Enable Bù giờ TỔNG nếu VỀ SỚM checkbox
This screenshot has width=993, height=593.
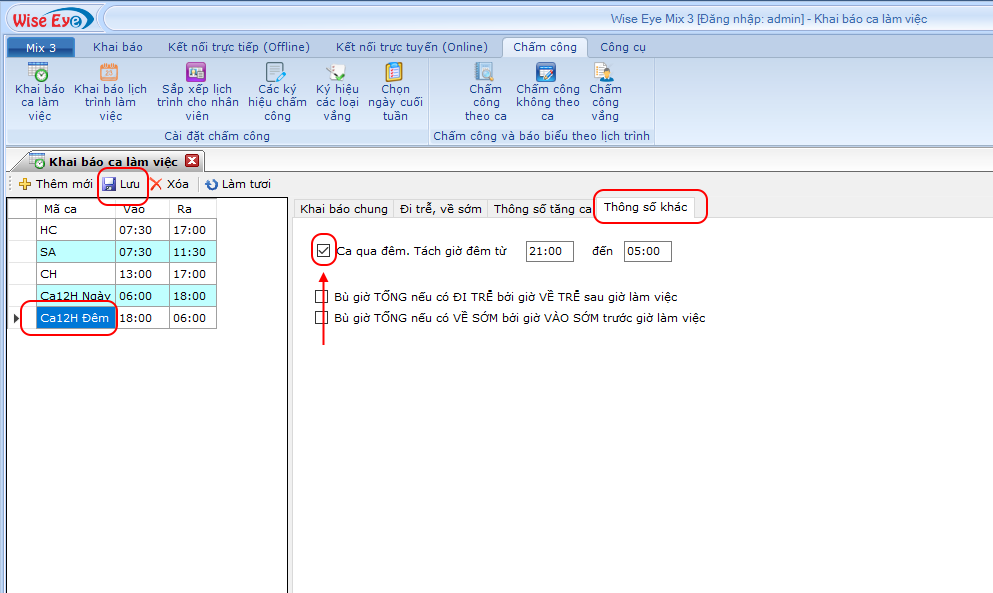click(x=321, y=318)
